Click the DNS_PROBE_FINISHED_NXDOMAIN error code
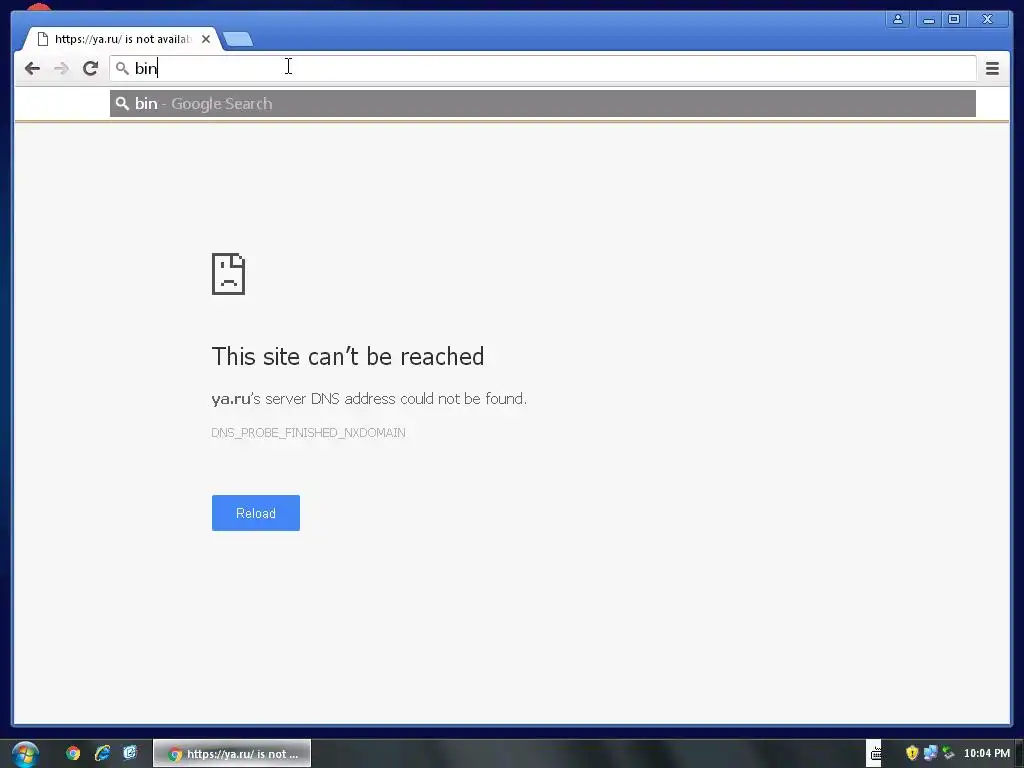The image size is (1024, 768). click(x=308, y=433)
